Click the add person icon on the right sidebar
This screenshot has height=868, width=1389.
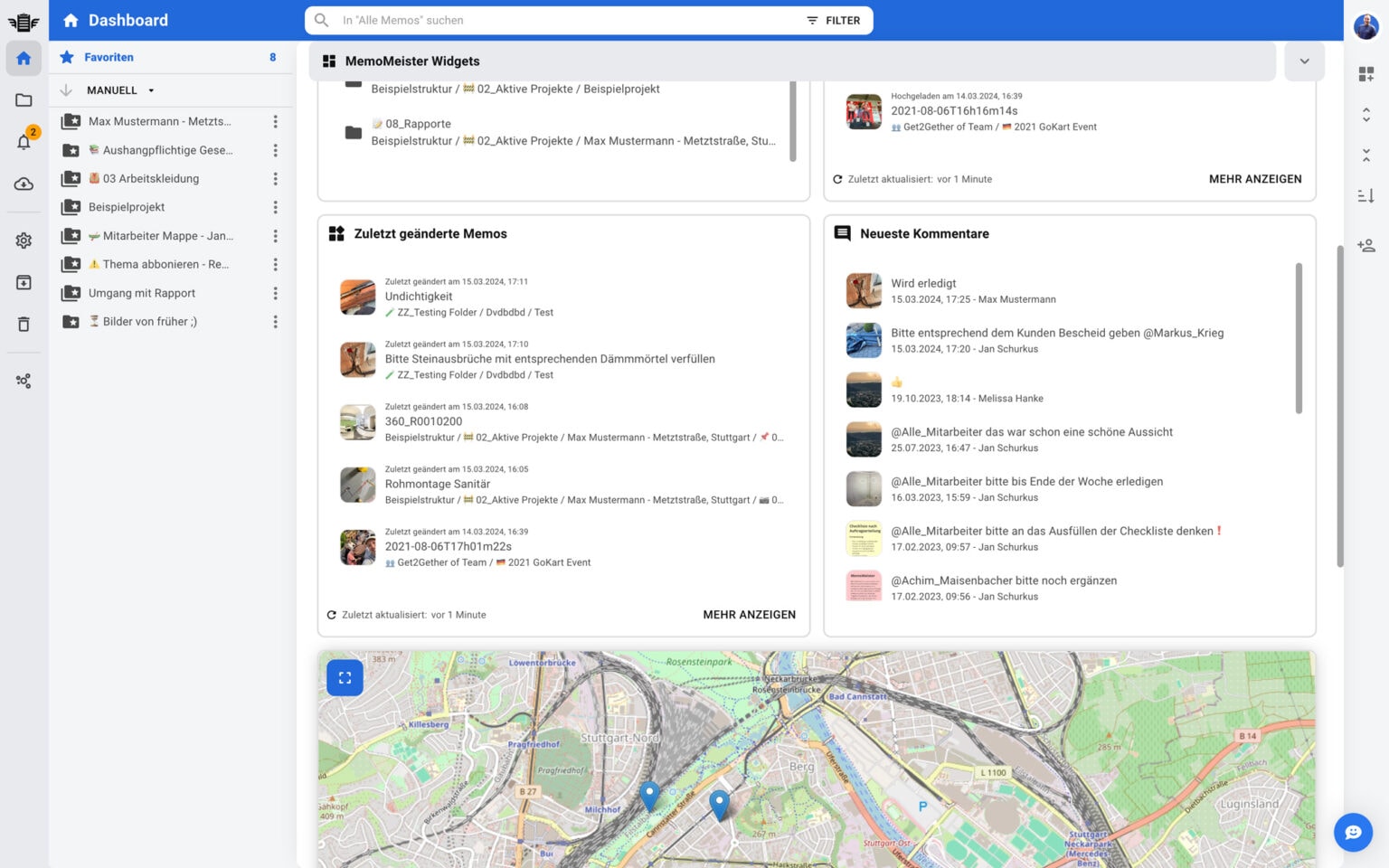click(1366, 245)
